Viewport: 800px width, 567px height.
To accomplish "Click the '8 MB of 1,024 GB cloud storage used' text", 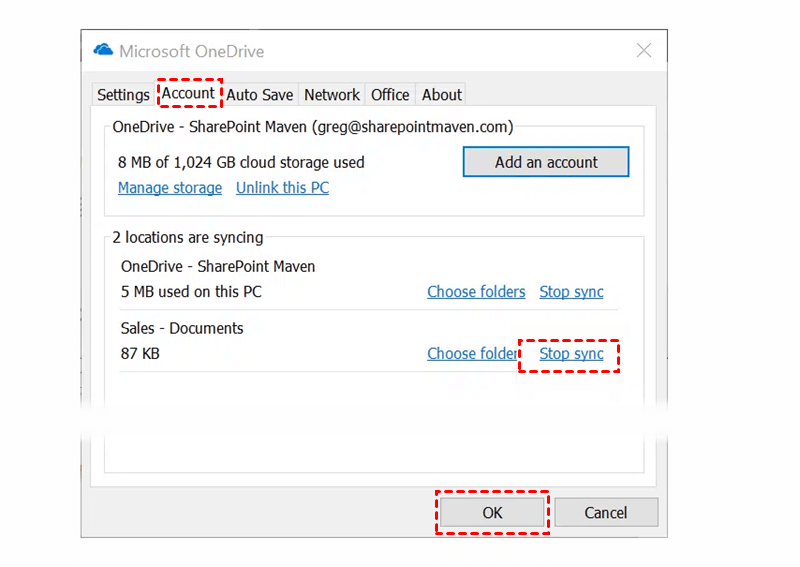I will click(241, 162).
